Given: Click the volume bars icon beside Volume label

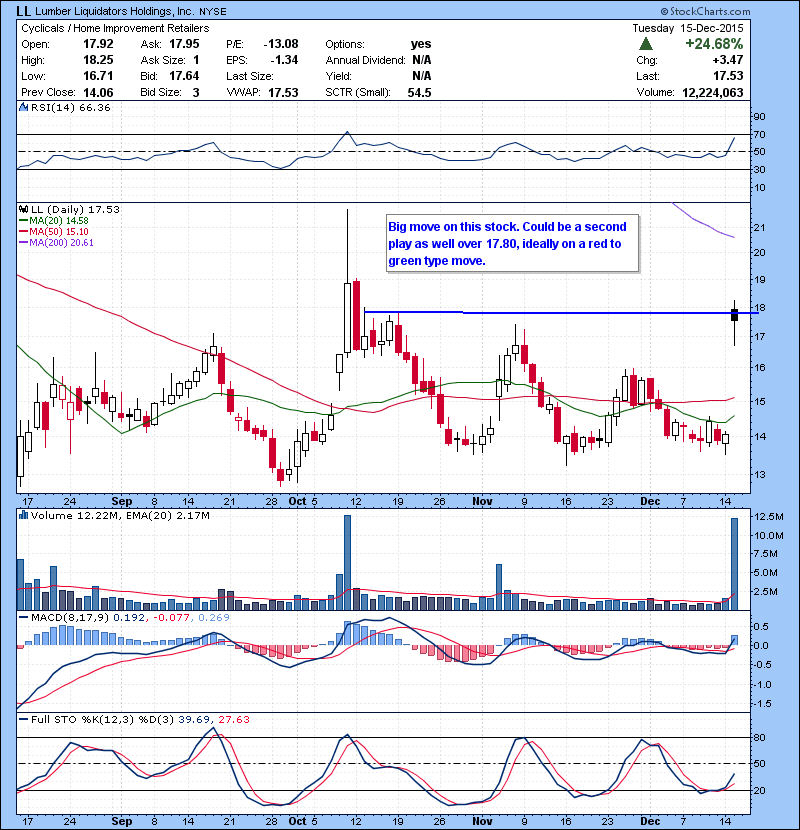Looking at the screenshot, I should 23,515.
